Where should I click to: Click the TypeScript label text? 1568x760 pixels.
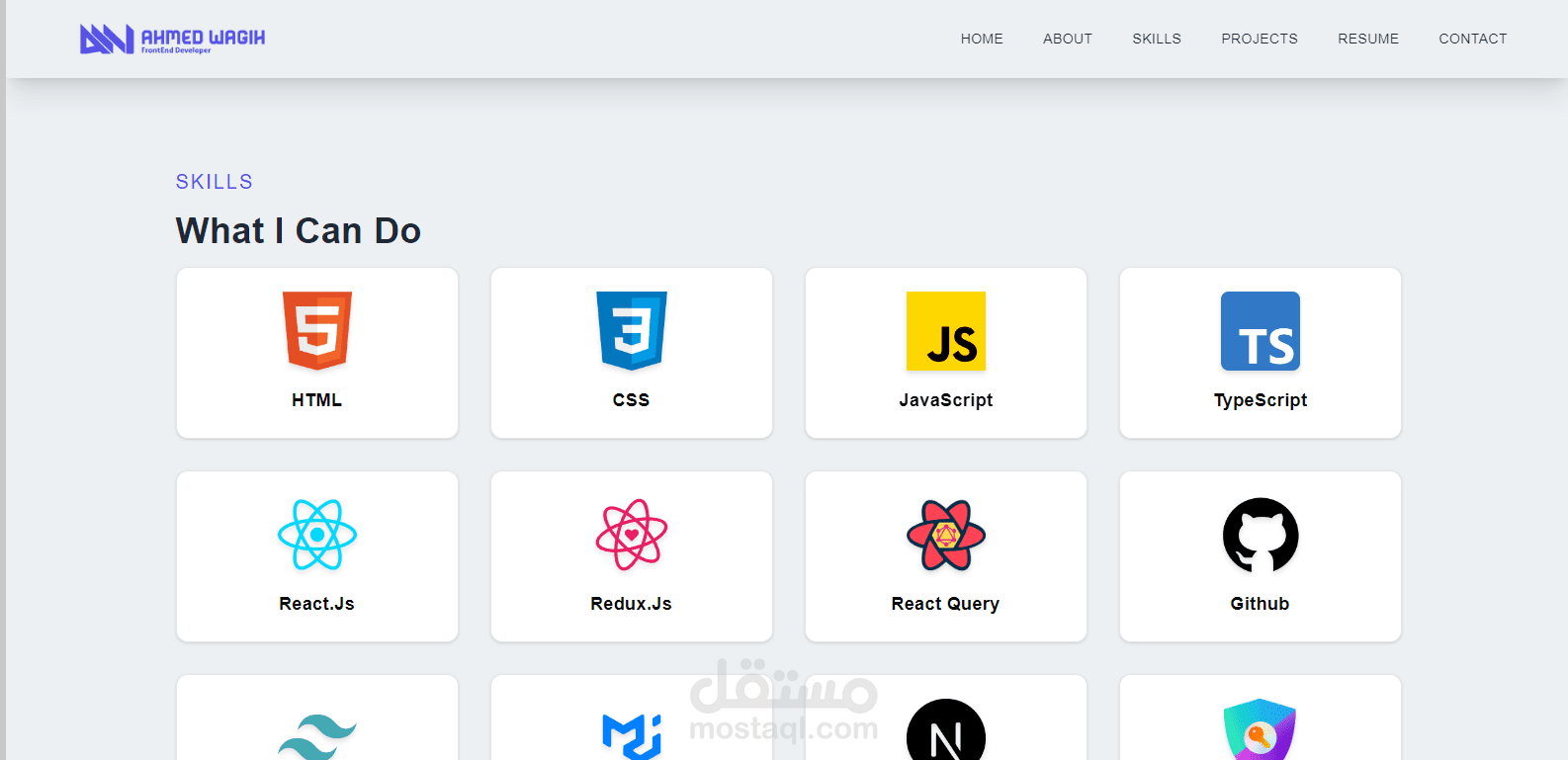tap(1261, 400)
